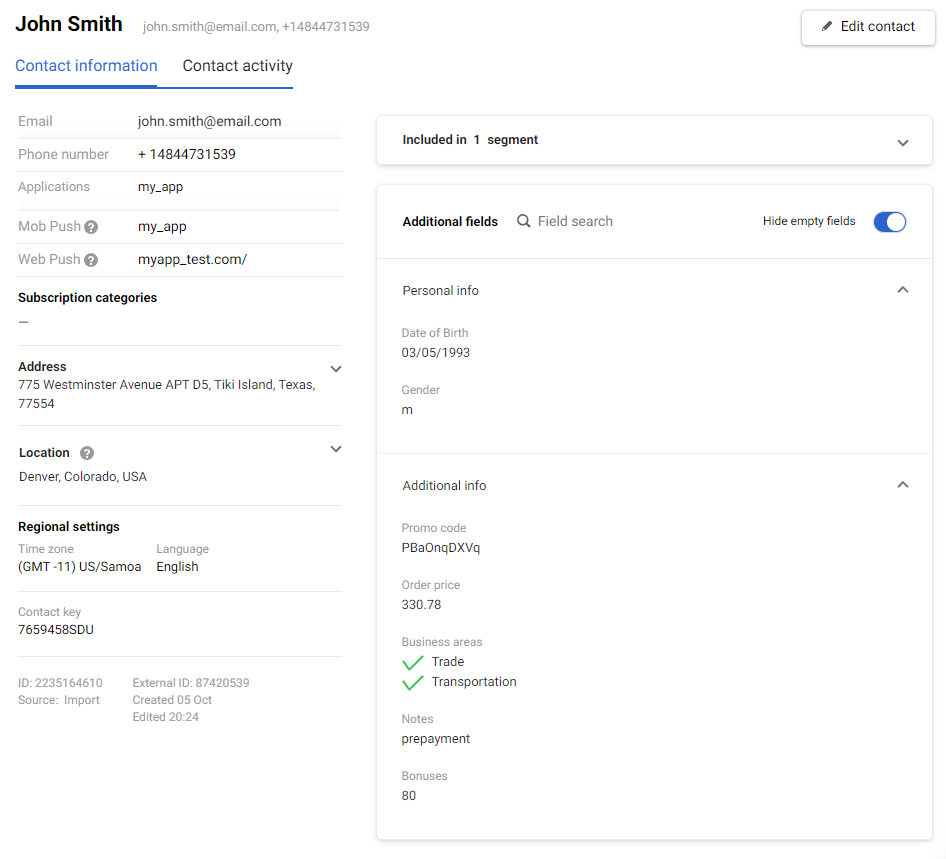Click the Additional fields heading
Image resolution: width=946 pixels, height=859 pixels.
(450, 222)
